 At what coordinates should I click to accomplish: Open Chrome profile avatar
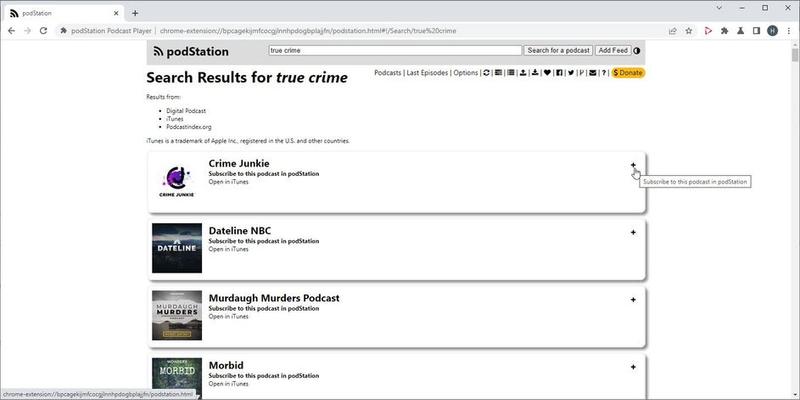point(772,31)
